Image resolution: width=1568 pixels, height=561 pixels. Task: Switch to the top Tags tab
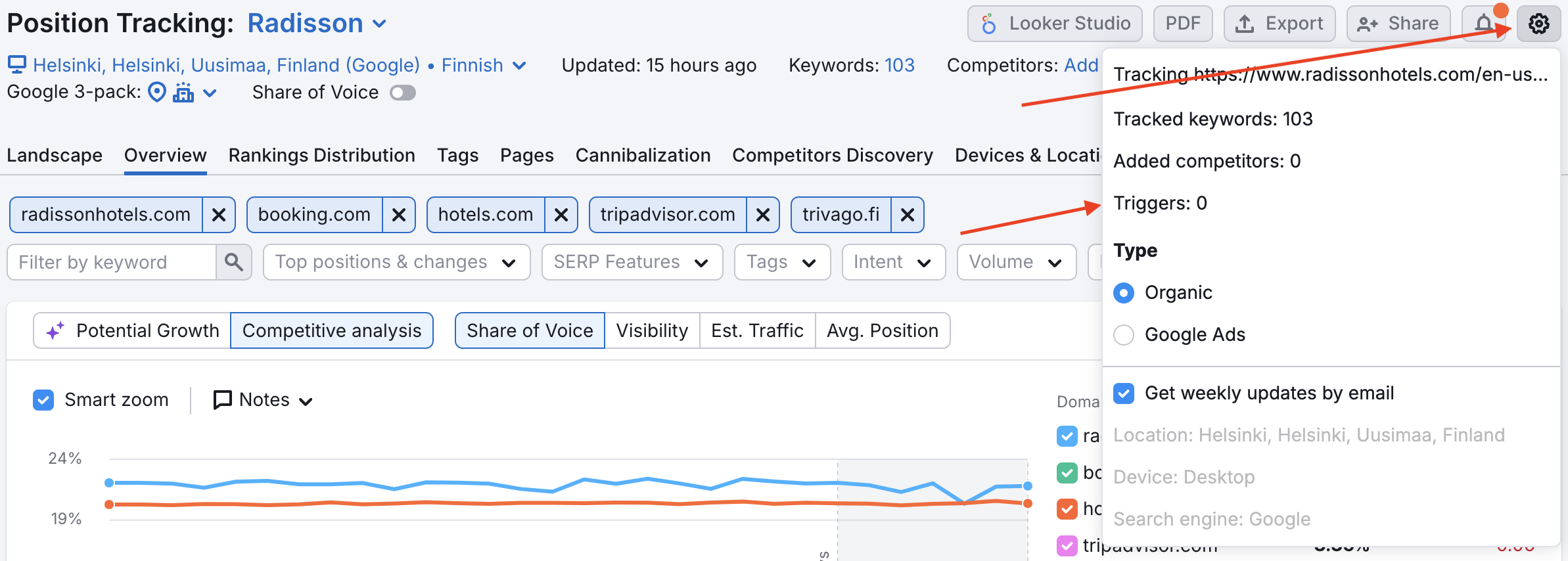pyautogui.click(x=458, y=156)
